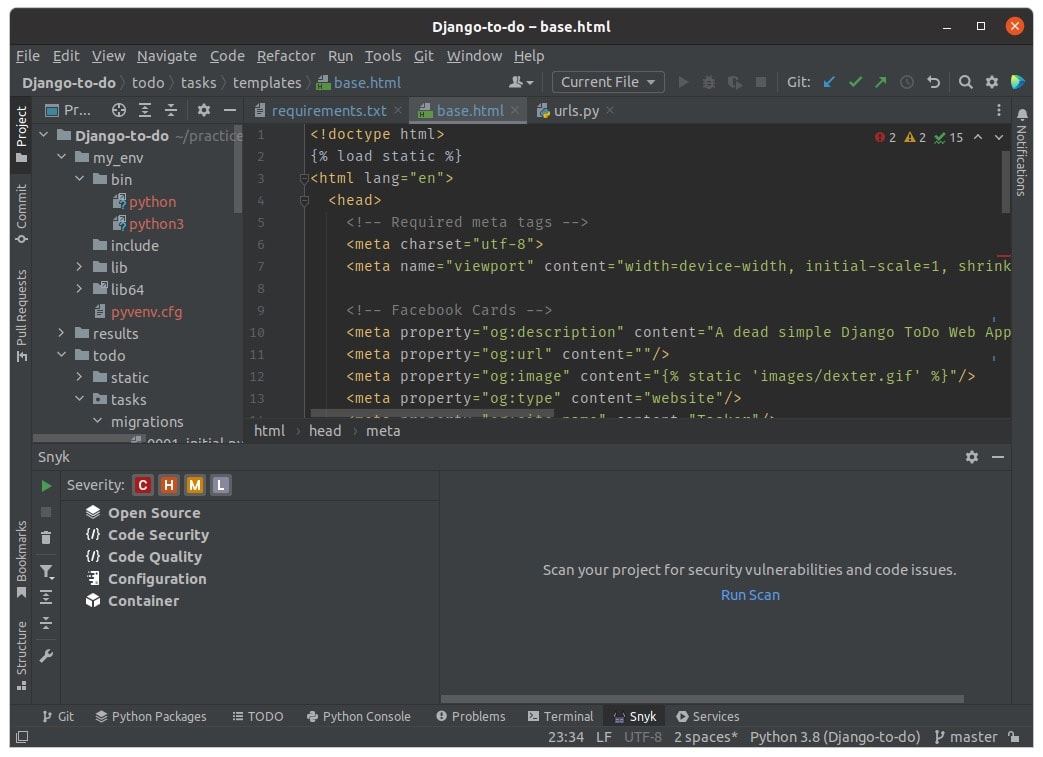Select opened file locate target icon
1043x757 pixels.
click(x=119, y=110)
